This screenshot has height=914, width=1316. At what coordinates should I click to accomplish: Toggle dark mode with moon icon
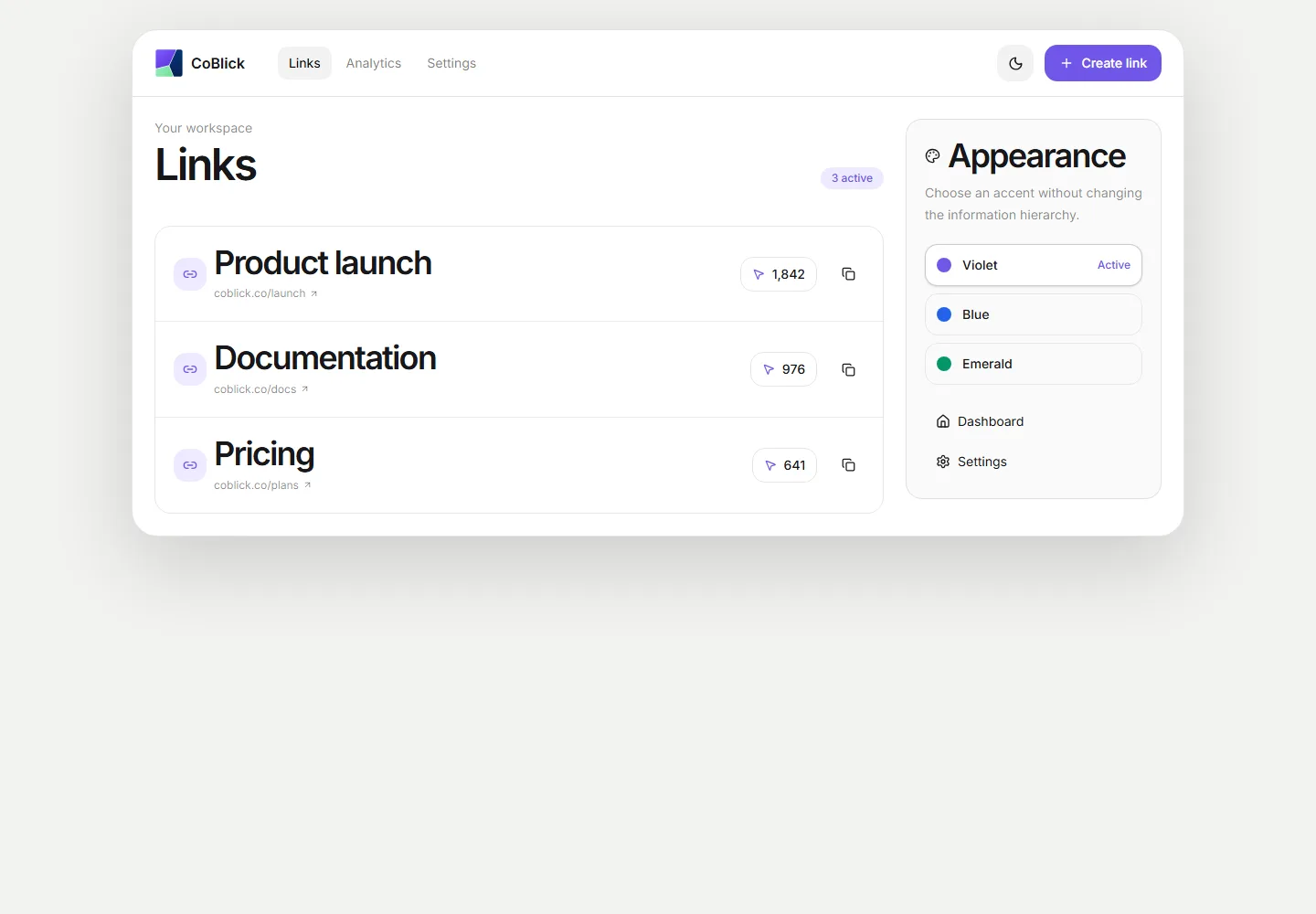(1015, 63)
